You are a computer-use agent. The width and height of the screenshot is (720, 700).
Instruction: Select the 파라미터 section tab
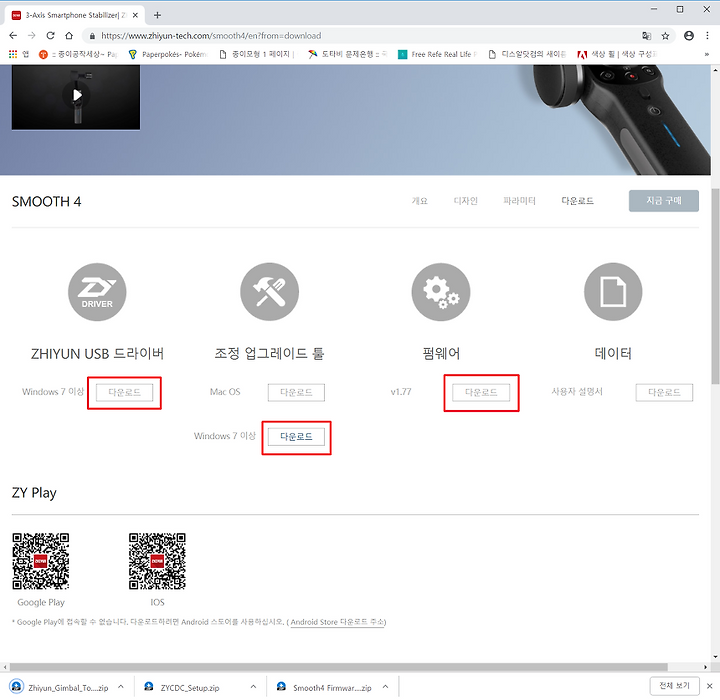coord(519,201)
